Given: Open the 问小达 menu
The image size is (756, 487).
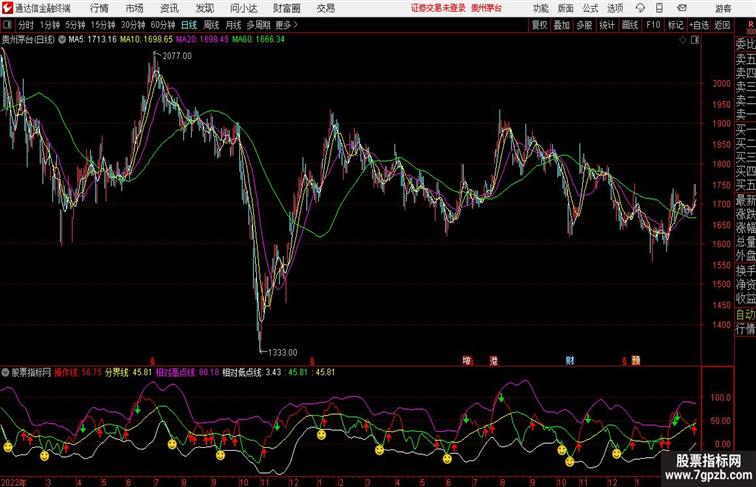Looking at the screenshot, I should point(243,8).
